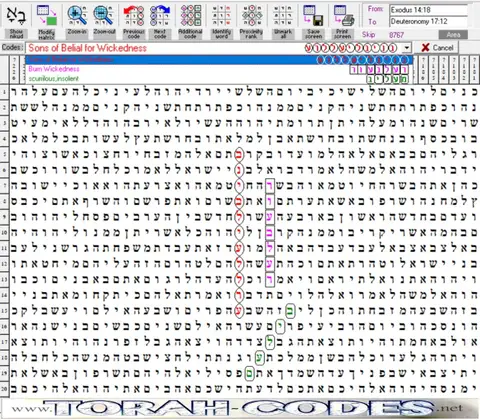480x420 pixels.
Task: Click the Zoom-in magnifier tool
Action: coord(77,21)
